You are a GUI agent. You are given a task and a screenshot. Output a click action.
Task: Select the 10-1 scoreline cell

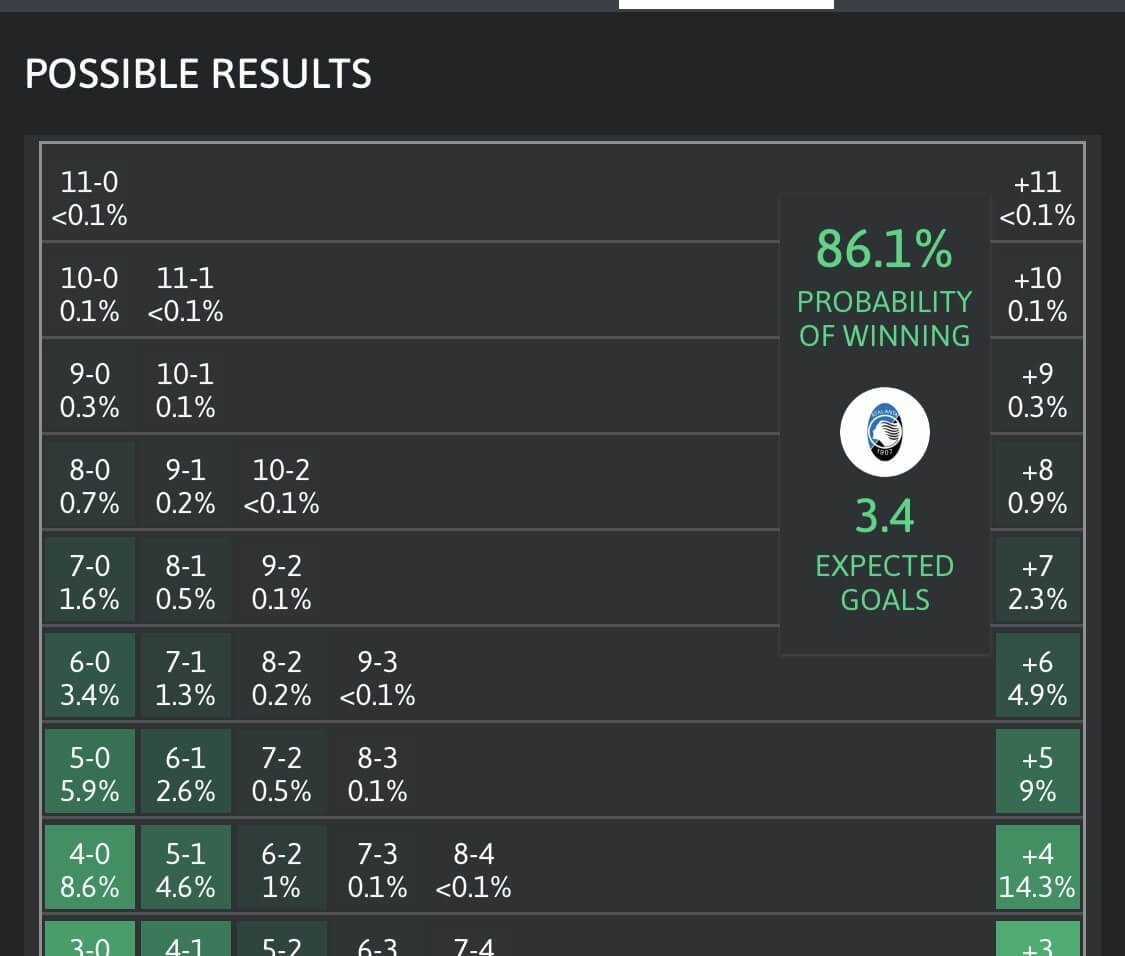pyautogui.click(x=184, y=390)
